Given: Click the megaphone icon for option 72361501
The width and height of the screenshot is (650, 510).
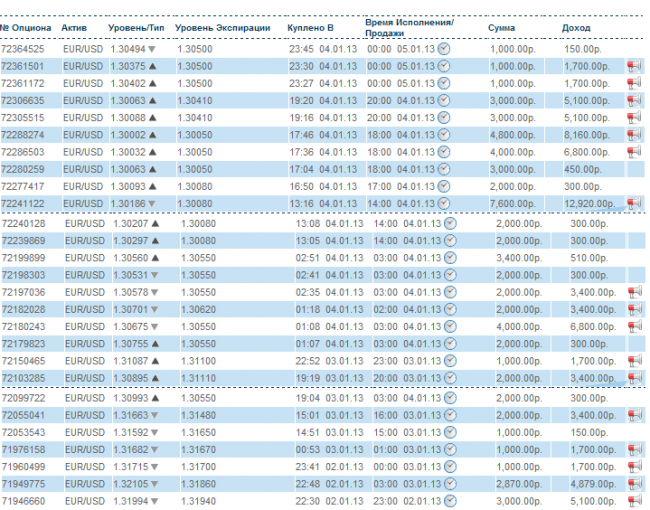Looking at the screenshot, I should tap(634, 66).
